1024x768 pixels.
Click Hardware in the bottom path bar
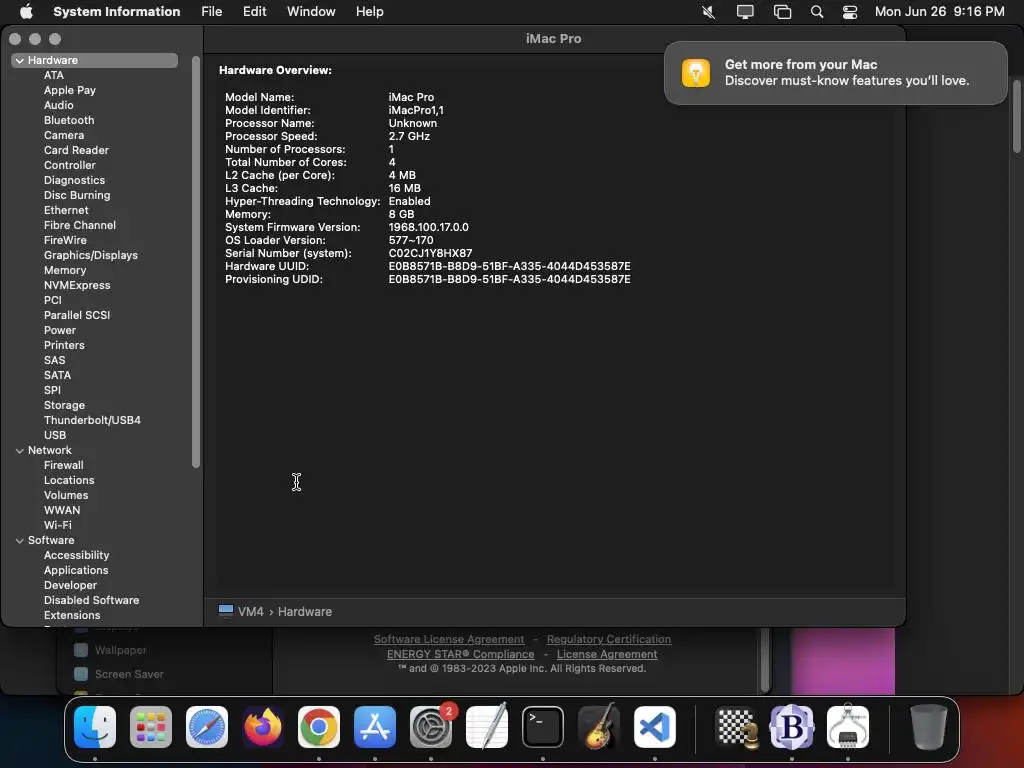305,612
